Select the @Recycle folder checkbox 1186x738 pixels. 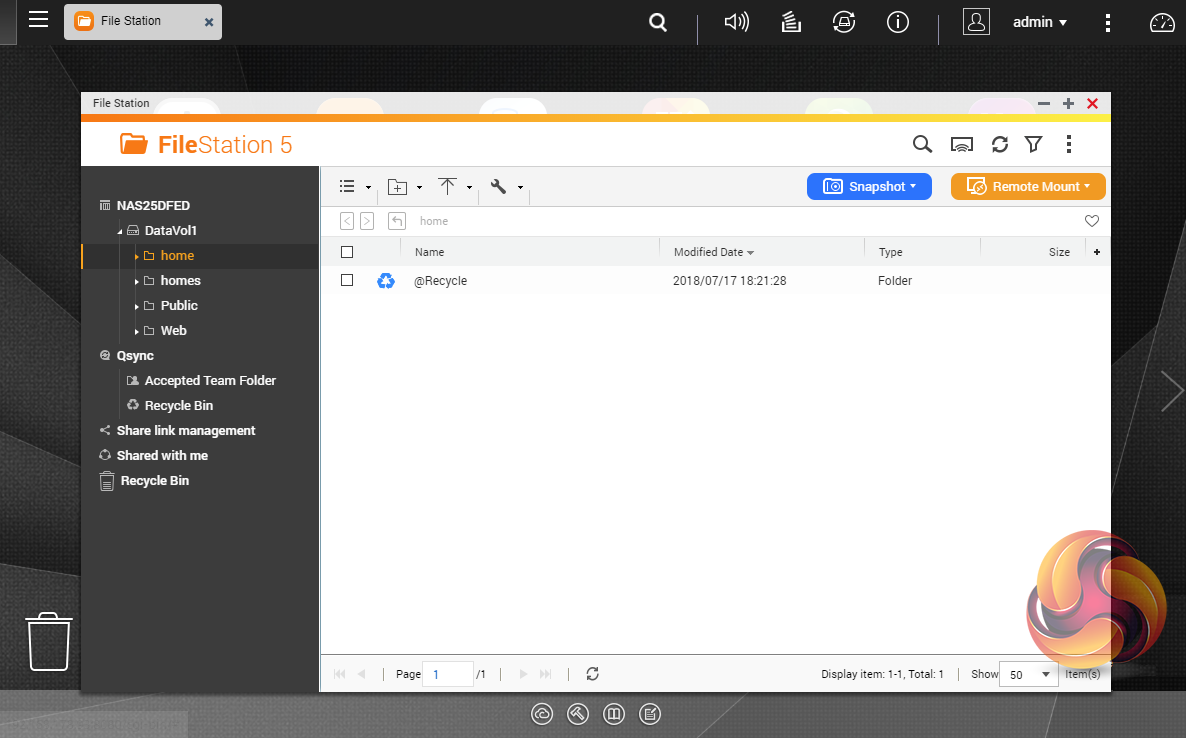coord(347,281)
